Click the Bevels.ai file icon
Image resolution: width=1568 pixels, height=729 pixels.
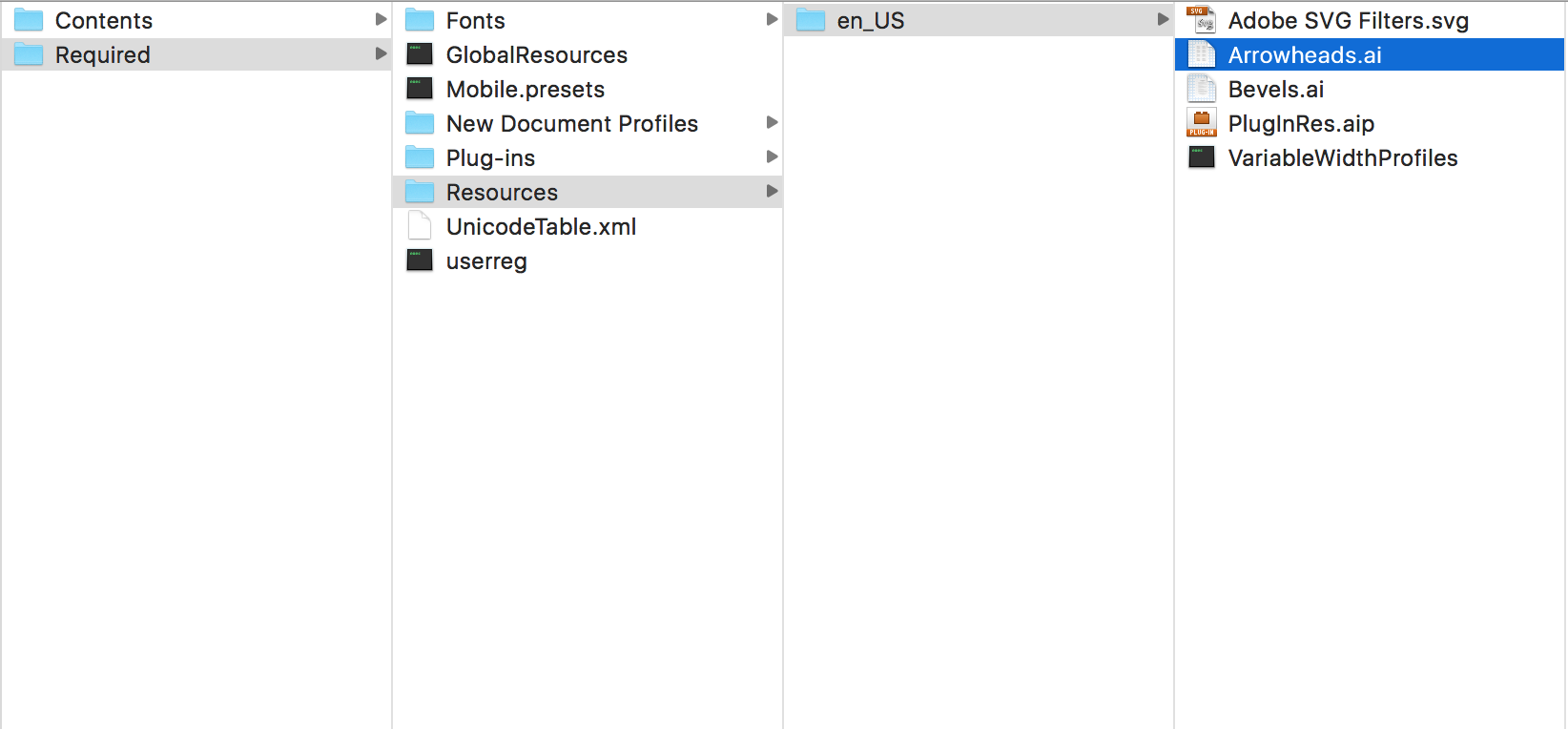tap(1202, 89)
